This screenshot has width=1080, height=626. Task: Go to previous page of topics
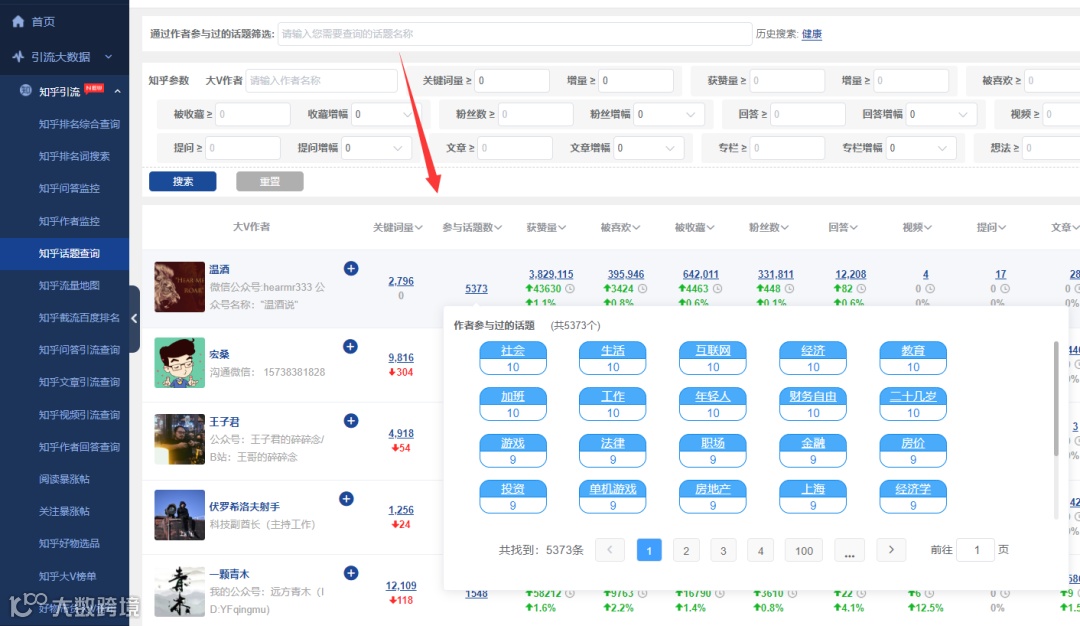click(x=610, y=550)
